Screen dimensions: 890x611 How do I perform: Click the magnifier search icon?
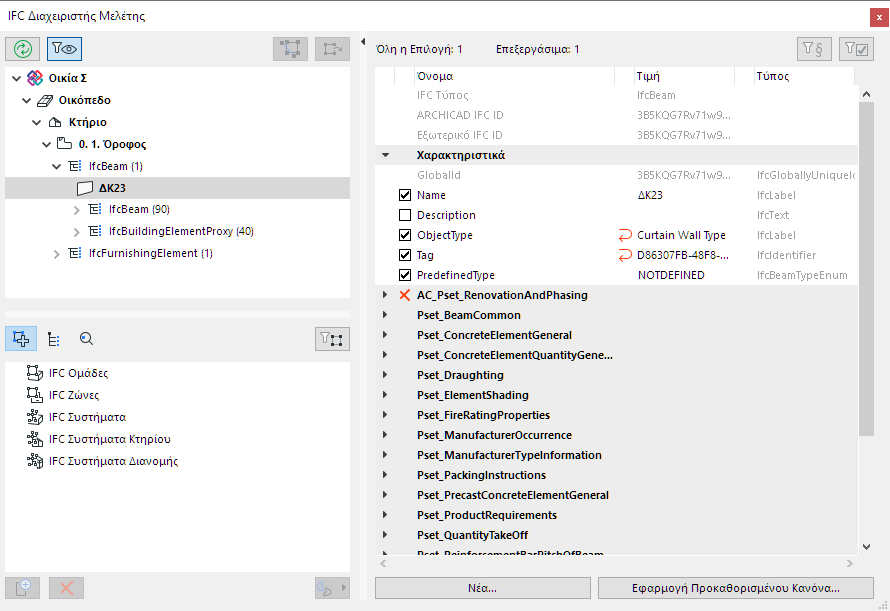pyautogui.click(x=87, y=339)
